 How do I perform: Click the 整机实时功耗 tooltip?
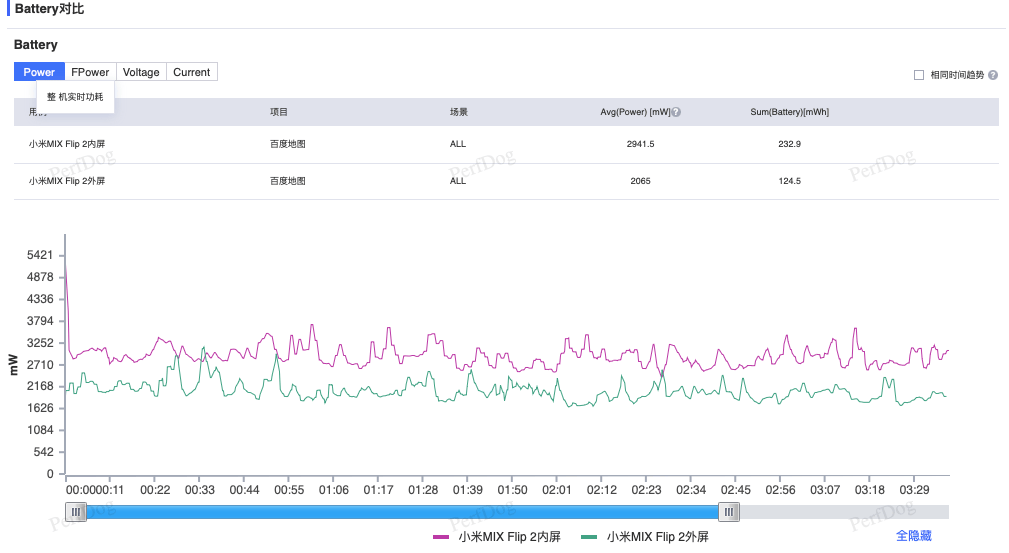[x=75, y=97]
